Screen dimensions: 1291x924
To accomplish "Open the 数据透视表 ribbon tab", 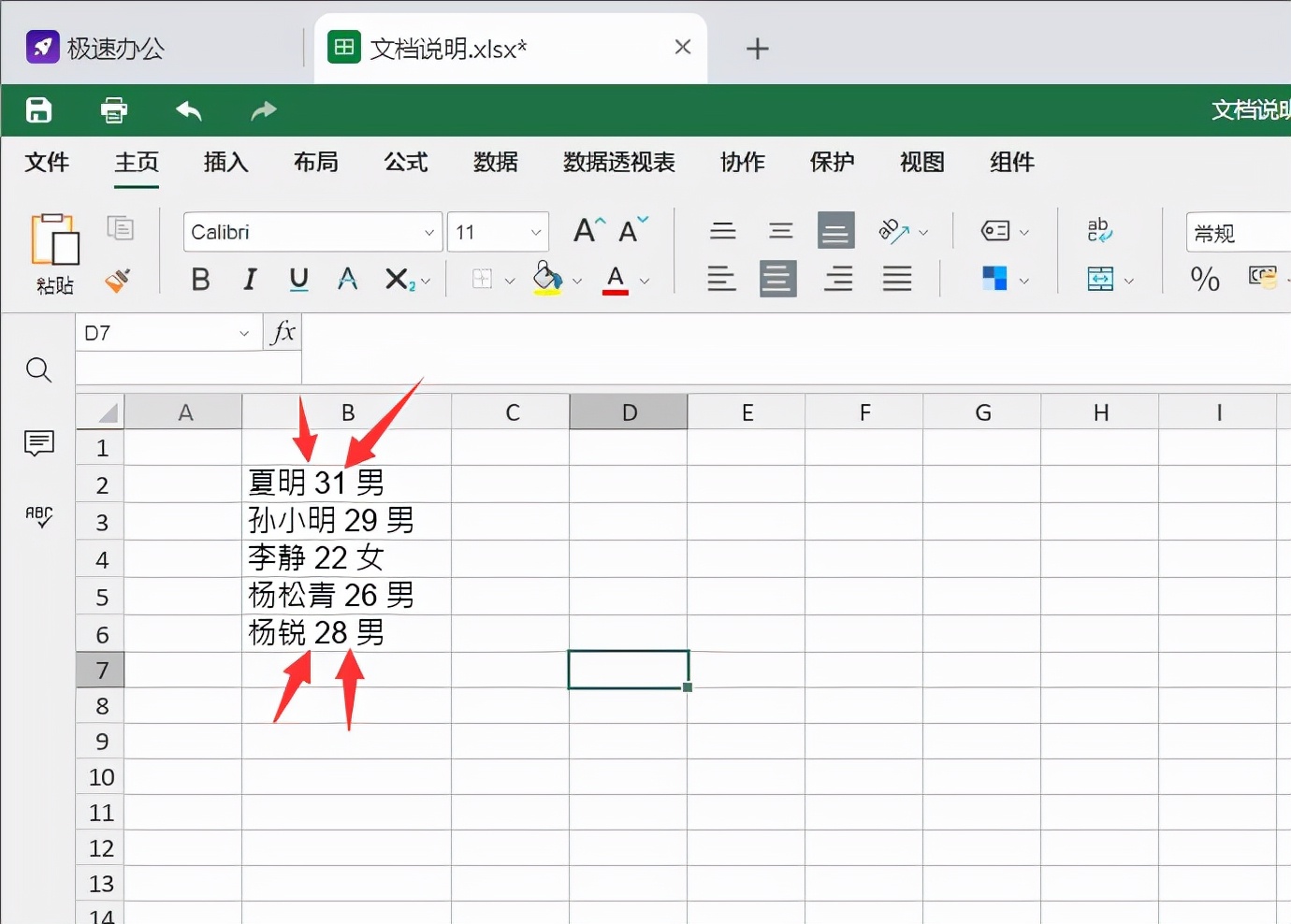I will pos(617,162).
